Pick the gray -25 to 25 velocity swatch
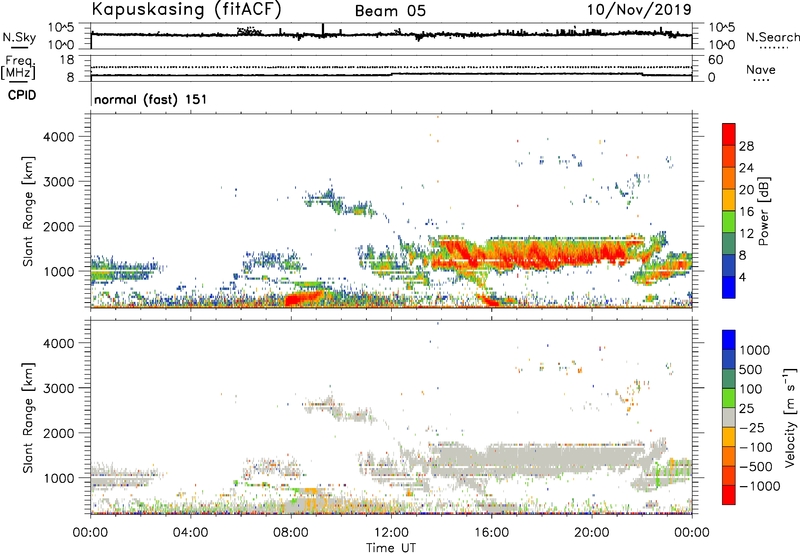Screen dimensions: 800x554 click(x=729, y=417)
